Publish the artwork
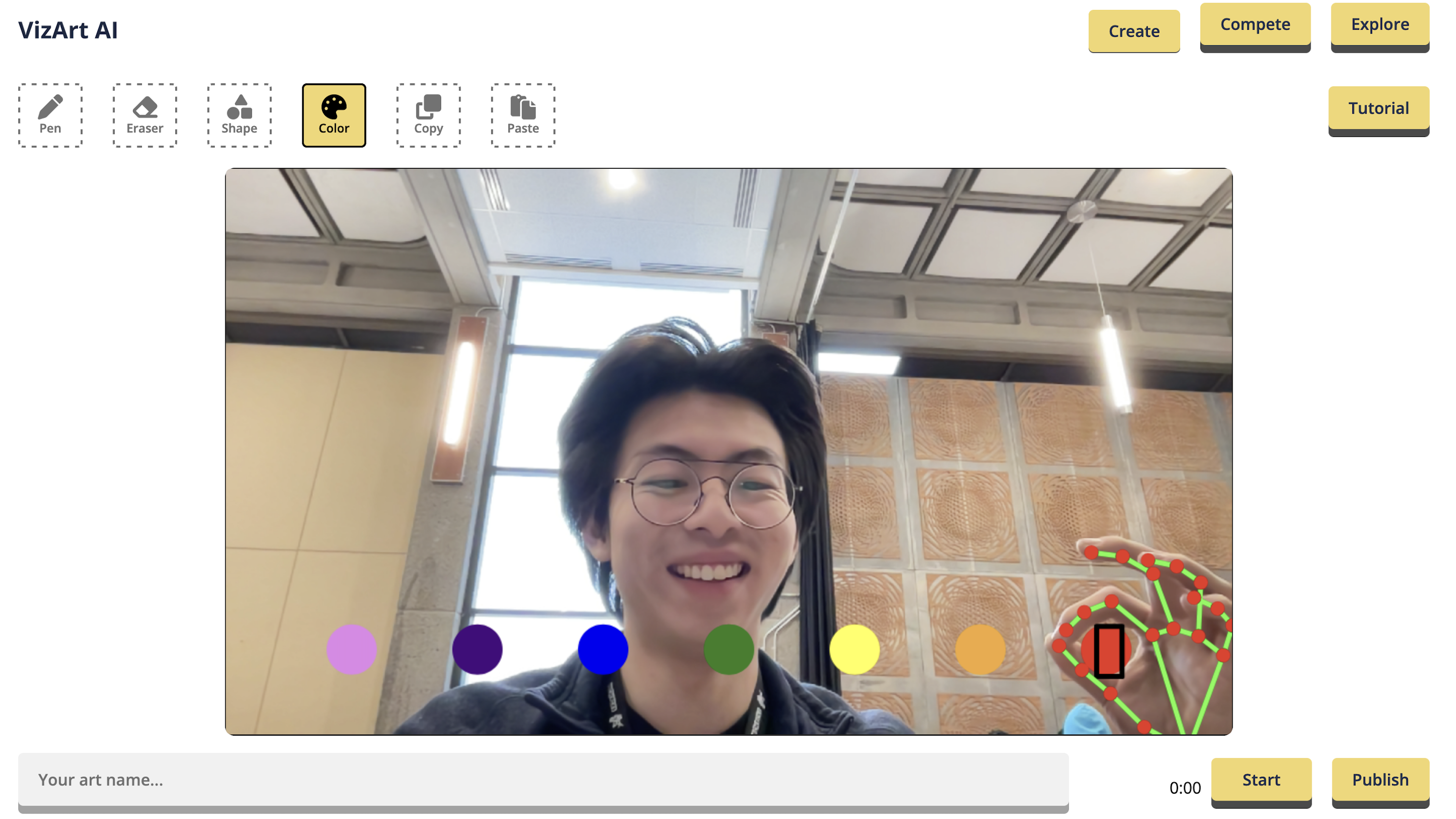Image resolution: width=1456 pixels, height=819 pixels. pyautogui.click(x=1380, y=780)
